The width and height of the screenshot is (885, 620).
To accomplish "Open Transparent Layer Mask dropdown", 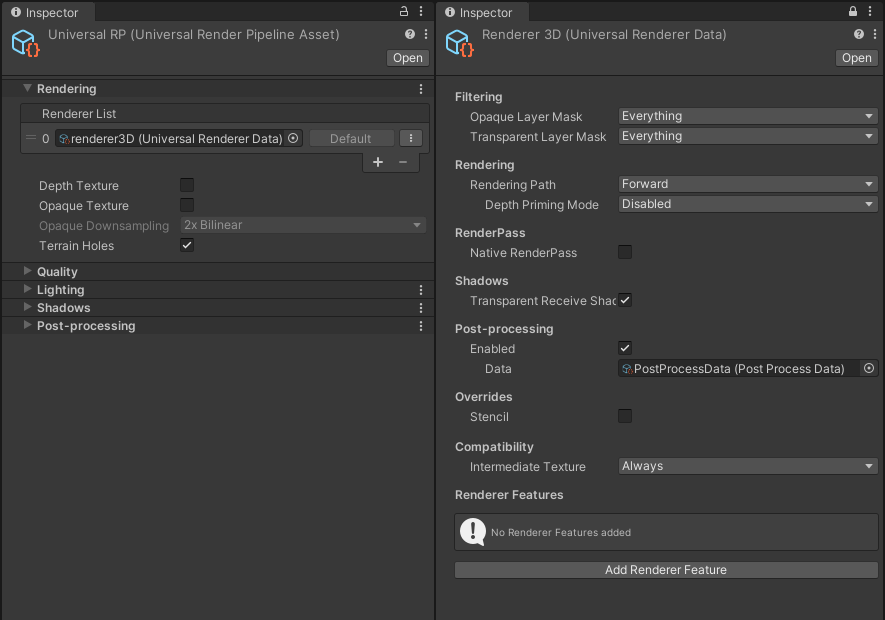I will (x=748, y=136).
